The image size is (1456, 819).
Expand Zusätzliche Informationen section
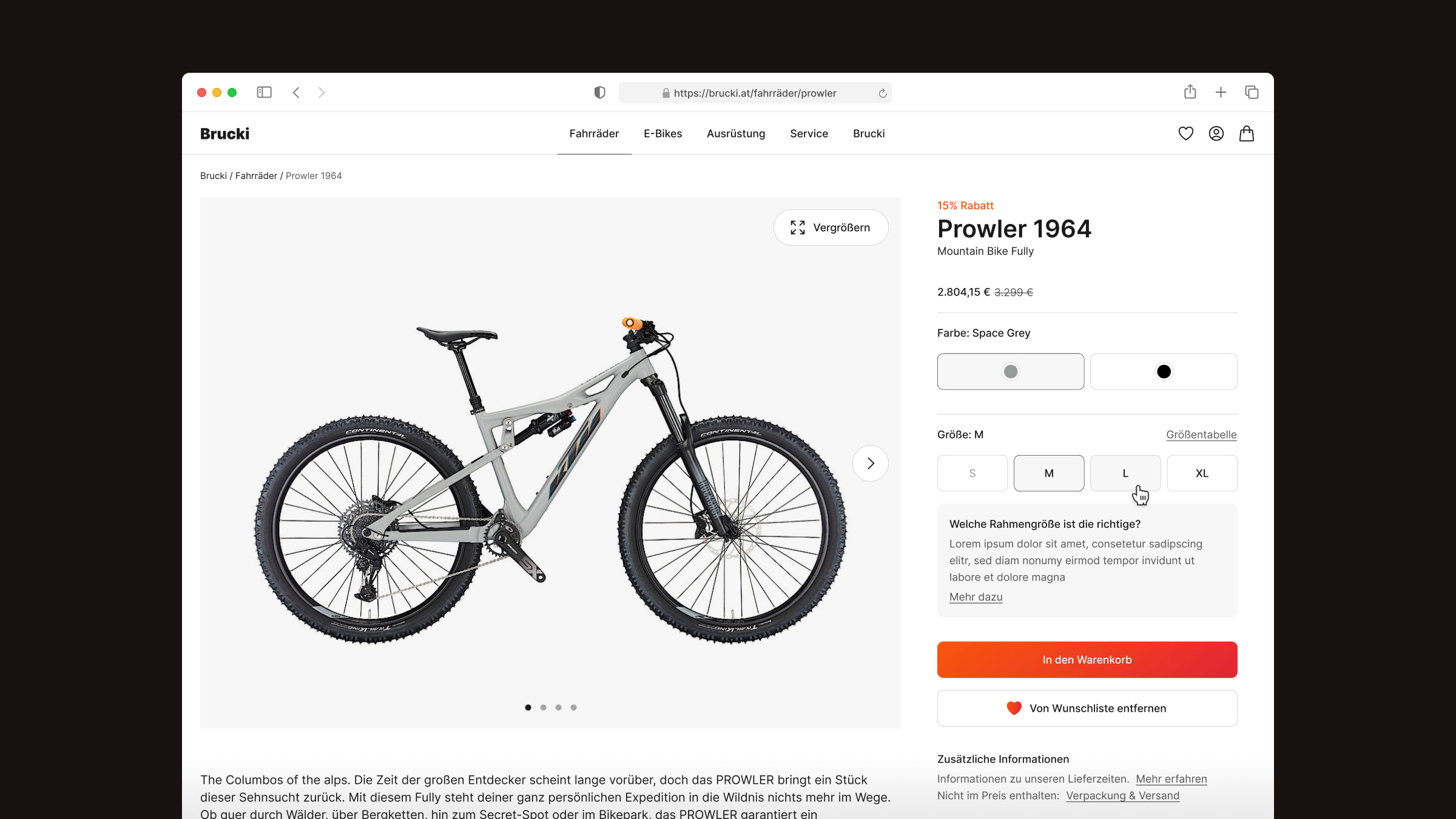[1003, 758]
